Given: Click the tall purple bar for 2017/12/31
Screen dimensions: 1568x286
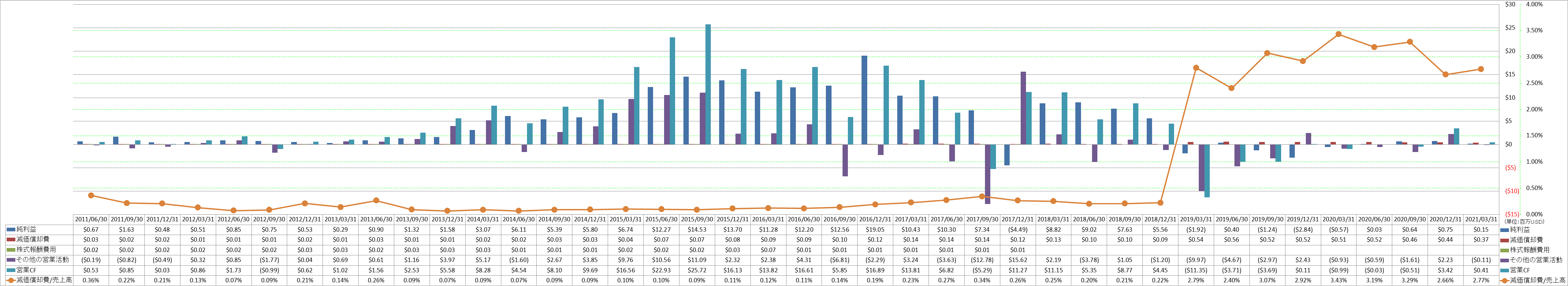Looking at the screenshot, I should pos(1023,108).
